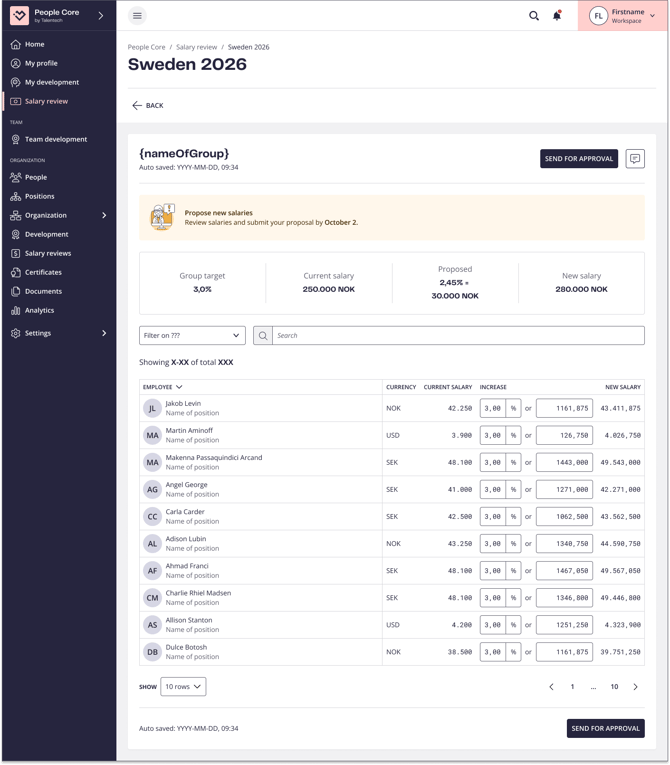Click Adison Lubin's AL avatar
The height and width of the screenshot is (765, 670).
152,544
